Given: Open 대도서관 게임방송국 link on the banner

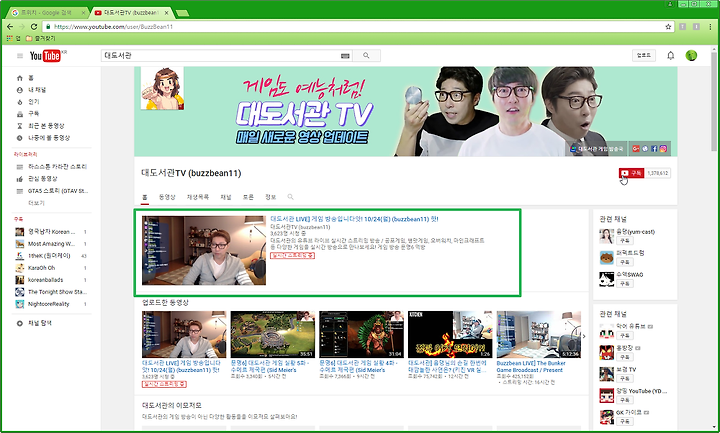Looking at the screenshot, I should tap(597, 149).
